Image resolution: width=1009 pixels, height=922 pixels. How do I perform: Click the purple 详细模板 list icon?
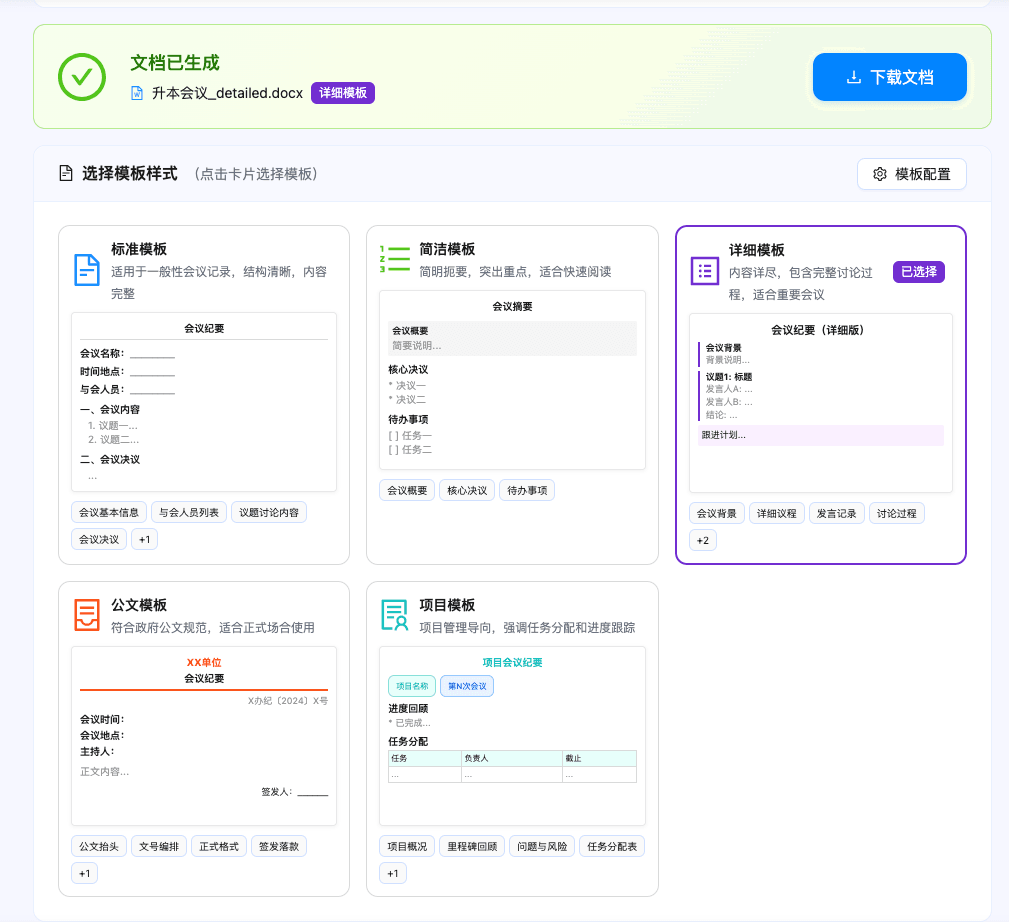click(x=705, y=271)
